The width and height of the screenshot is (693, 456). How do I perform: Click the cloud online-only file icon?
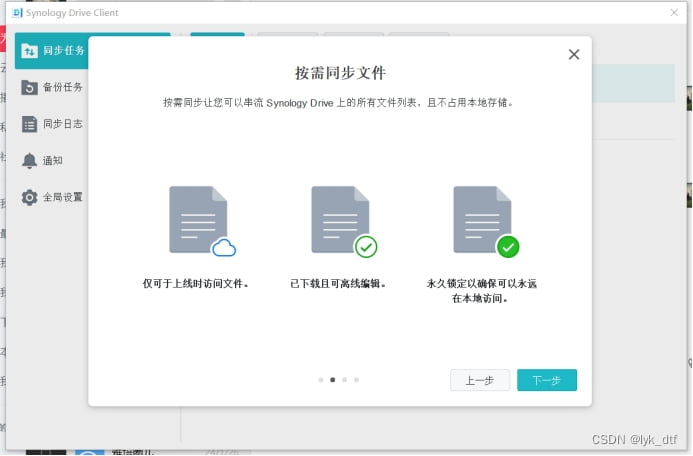pyautogui.click(x=201, y=221)
